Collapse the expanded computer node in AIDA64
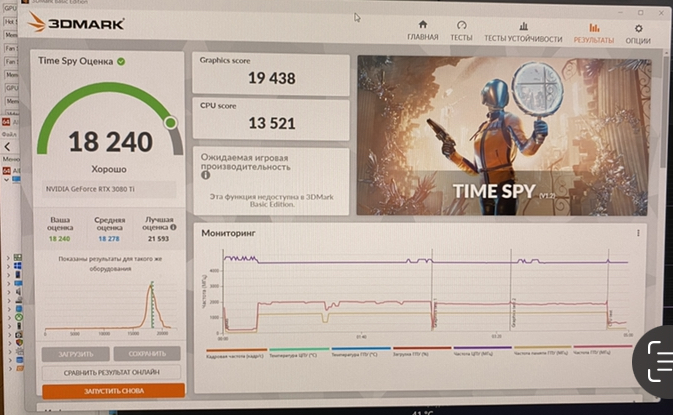The width and height of the screenshot is (673, 415). (6, 180)
